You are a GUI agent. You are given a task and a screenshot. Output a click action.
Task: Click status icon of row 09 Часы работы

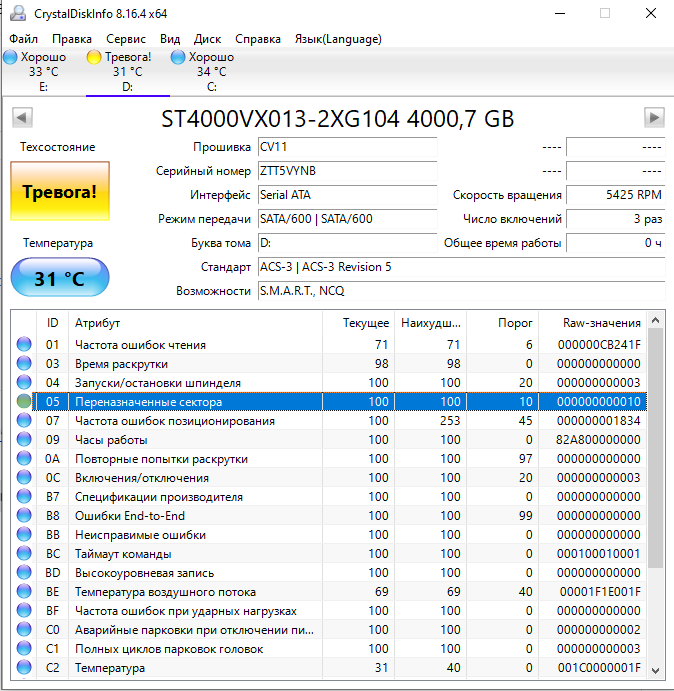[x=24, y=439]
